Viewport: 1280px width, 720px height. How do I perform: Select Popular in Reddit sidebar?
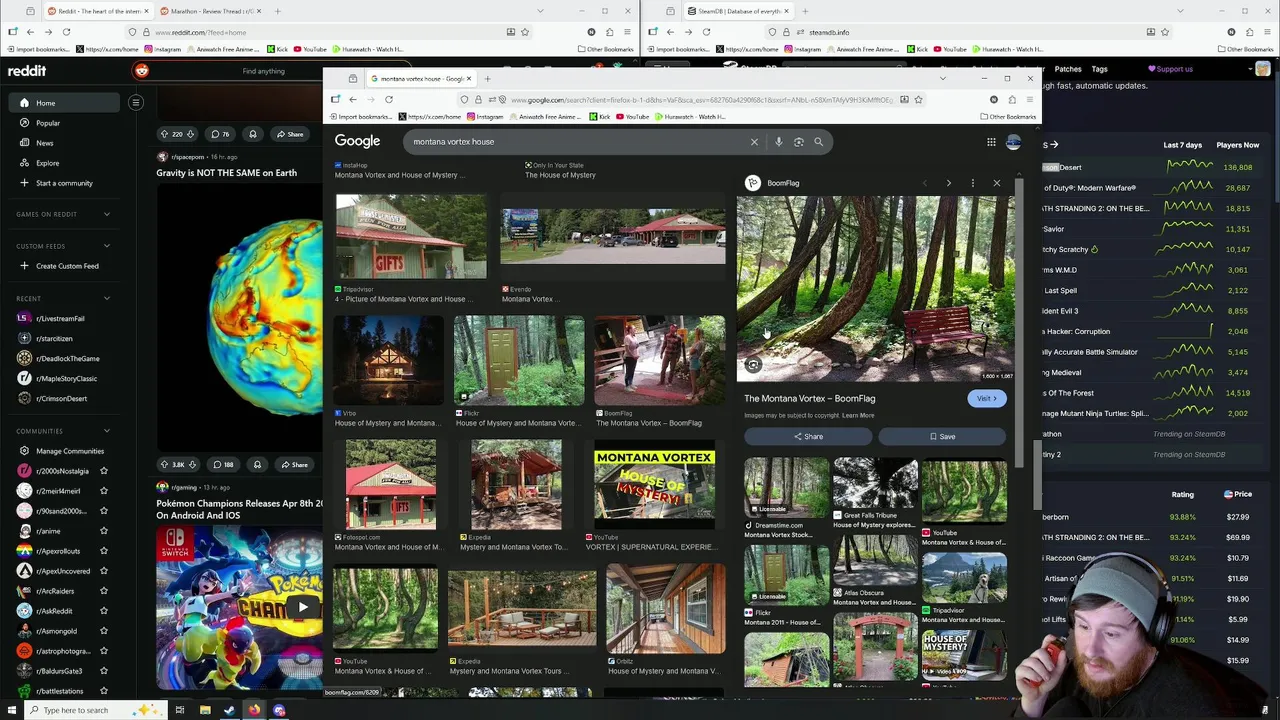[x=64, y=123]
